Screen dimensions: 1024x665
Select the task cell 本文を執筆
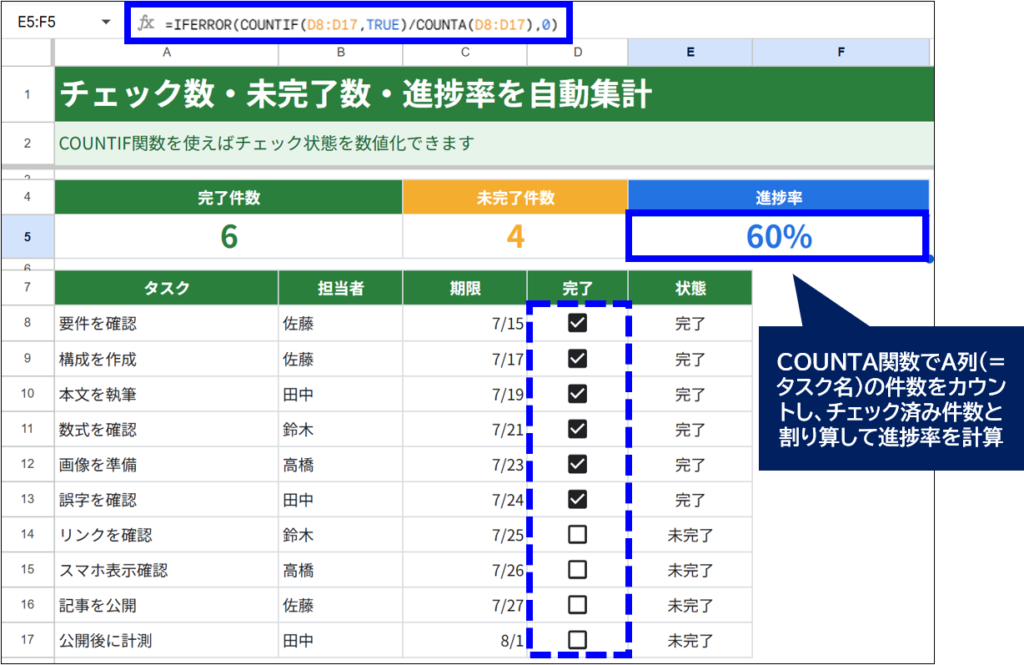tap(167, 394)
